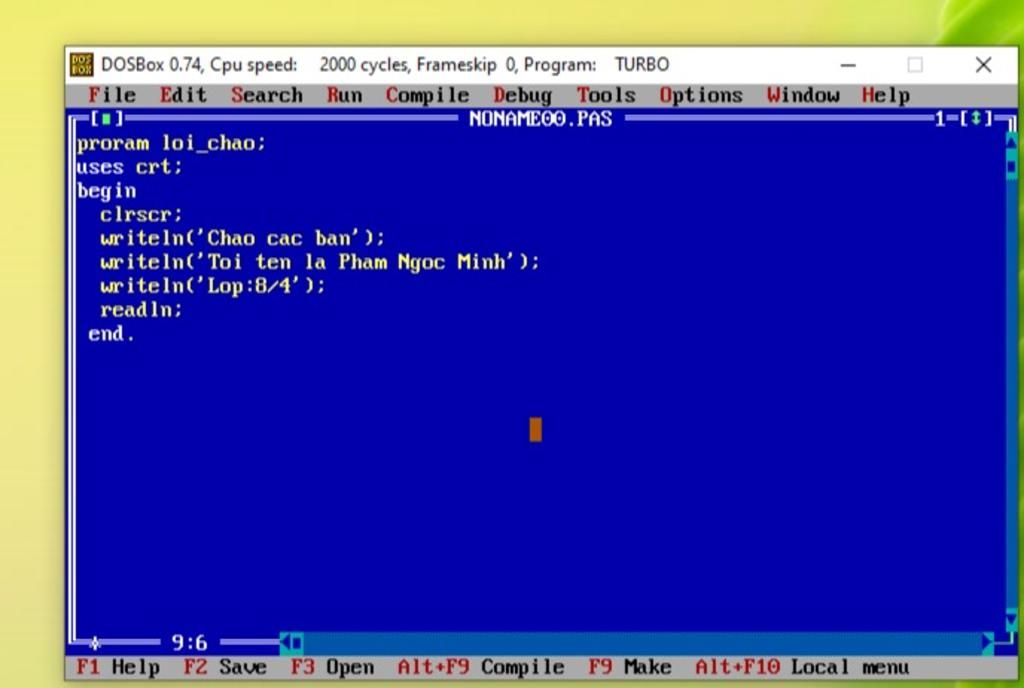1024x688 pixels.
Task: Click the vertical scrollbar up arrow
Action: [1012, 140]
